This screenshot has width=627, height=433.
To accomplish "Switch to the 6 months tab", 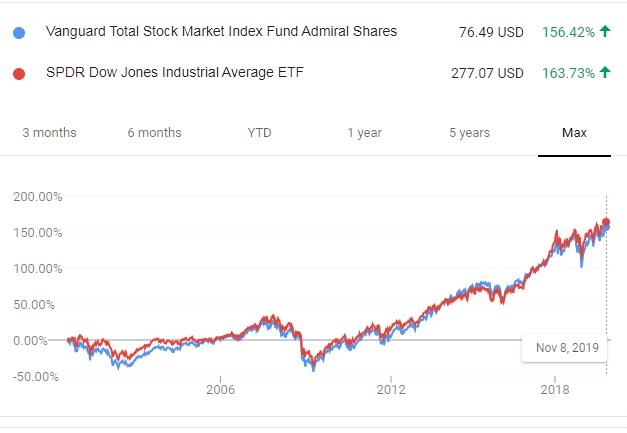I will (x=154, y=133).
